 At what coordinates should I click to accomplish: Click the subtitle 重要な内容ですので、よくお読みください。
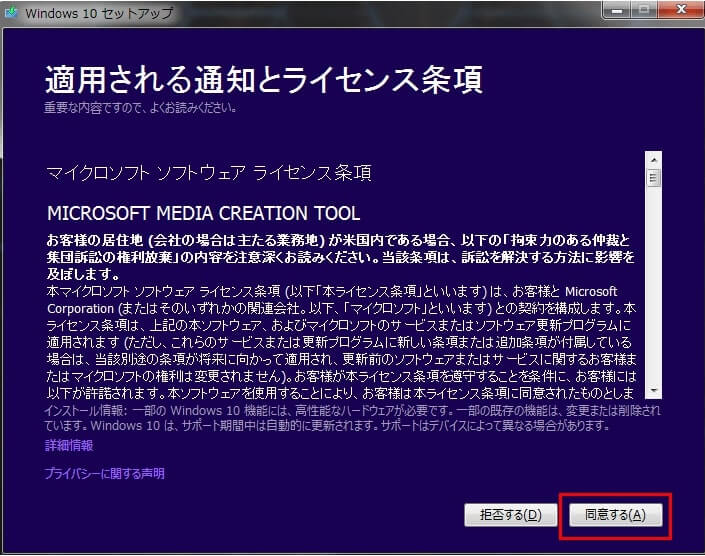(141, 108)
